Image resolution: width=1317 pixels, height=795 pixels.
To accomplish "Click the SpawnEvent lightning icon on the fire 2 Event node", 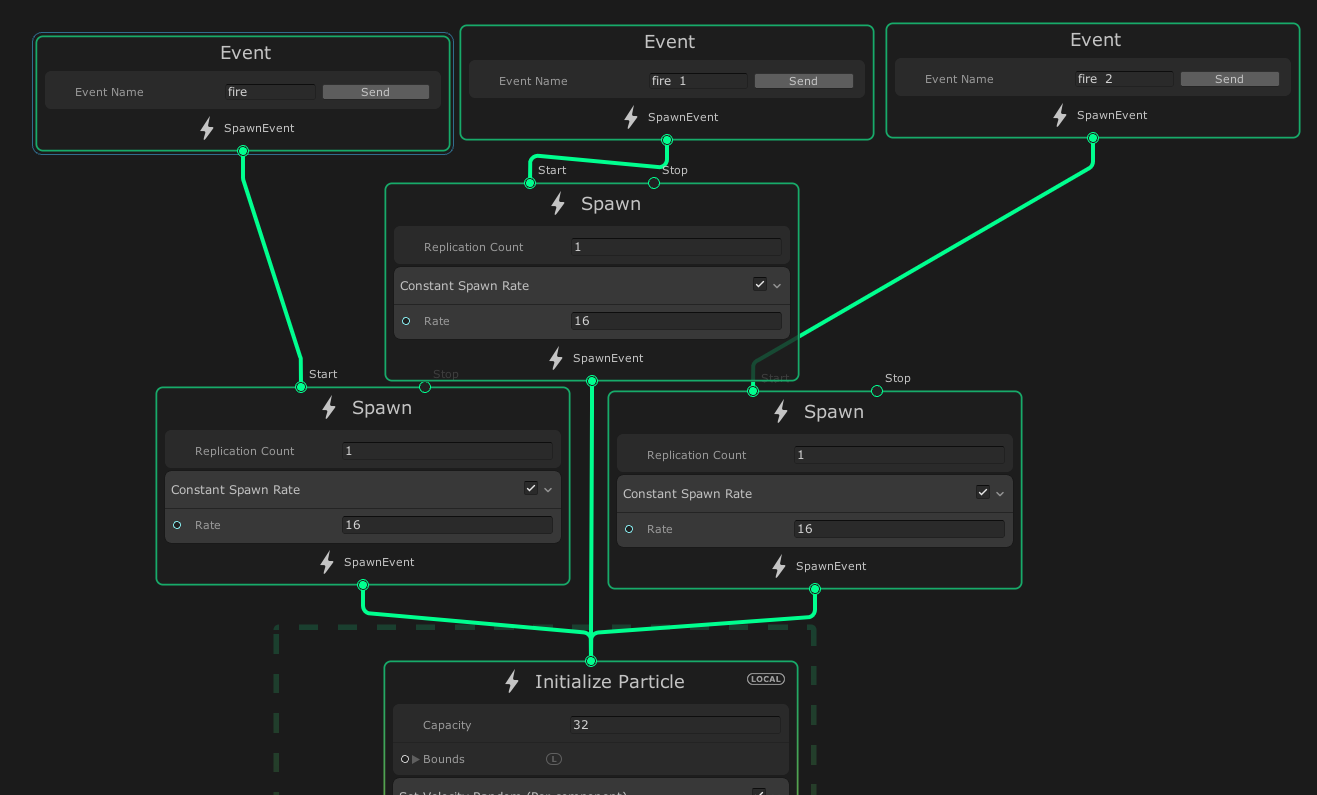I will pyautogui.click(x=1060, y=115).
